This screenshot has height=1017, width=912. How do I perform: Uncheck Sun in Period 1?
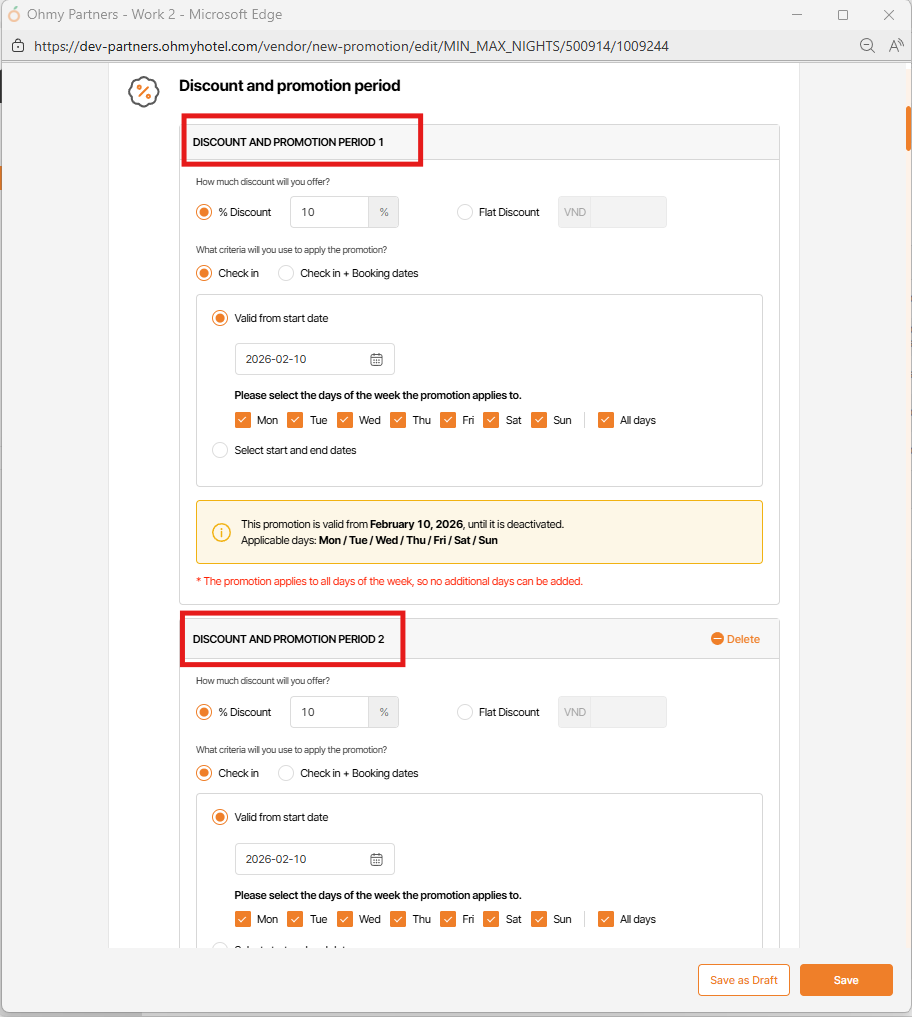(x=539, y=420)
